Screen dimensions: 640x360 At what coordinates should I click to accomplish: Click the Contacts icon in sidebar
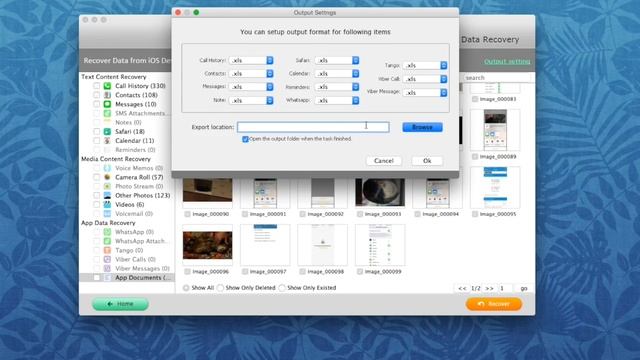tap(107, 95)
